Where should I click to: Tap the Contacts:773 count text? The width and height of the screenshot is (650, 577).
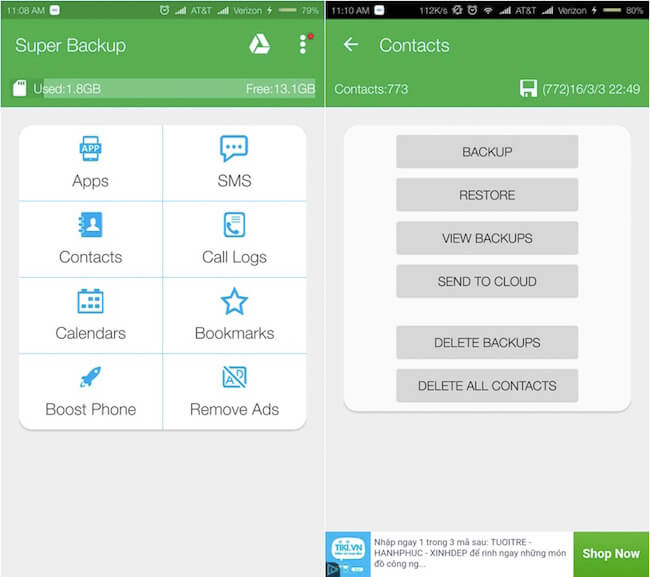pyautogui.click(x=371, y=89)
